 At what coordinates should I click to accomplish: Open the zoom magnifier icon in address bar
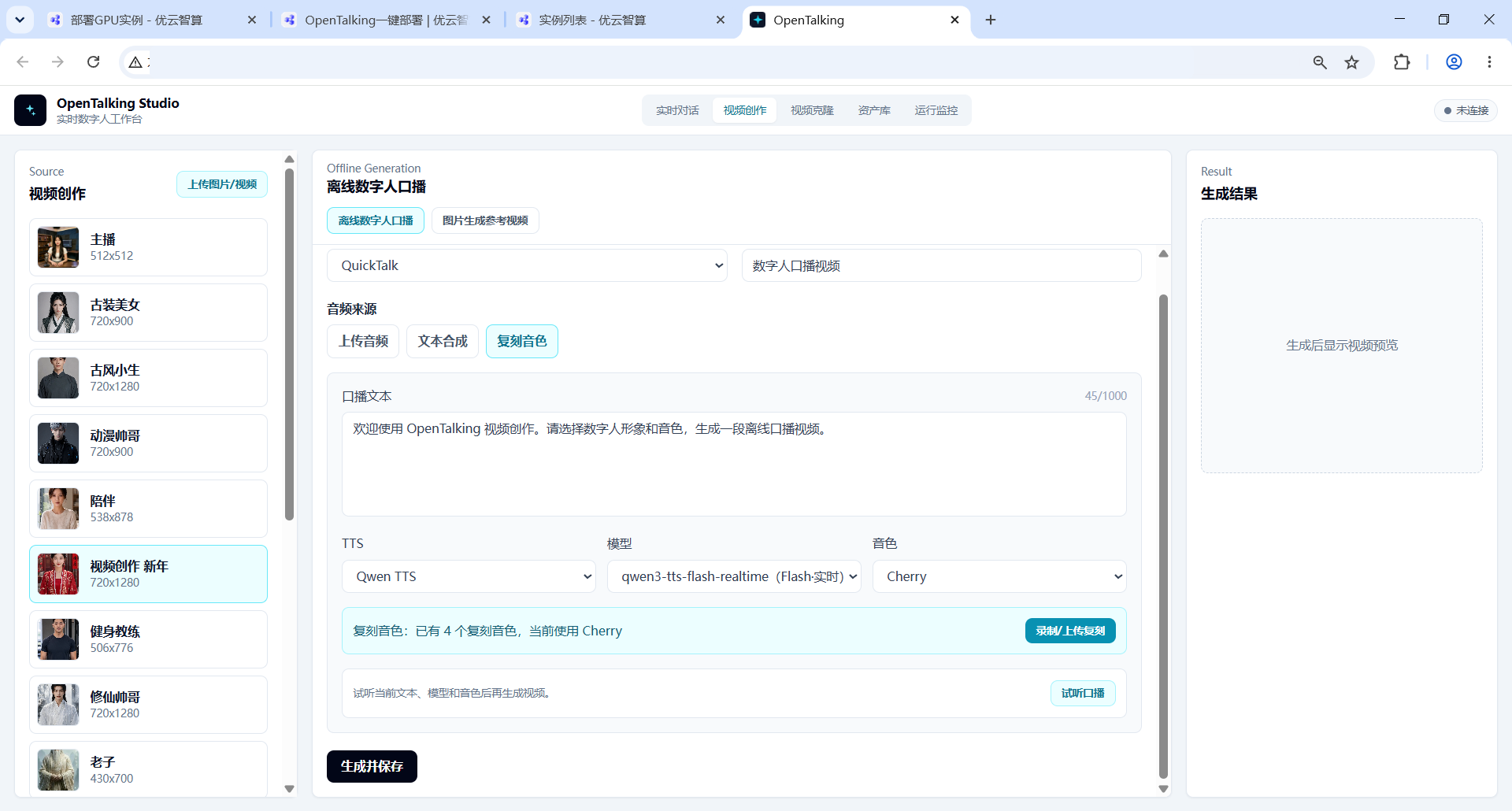coord(1320,62)
